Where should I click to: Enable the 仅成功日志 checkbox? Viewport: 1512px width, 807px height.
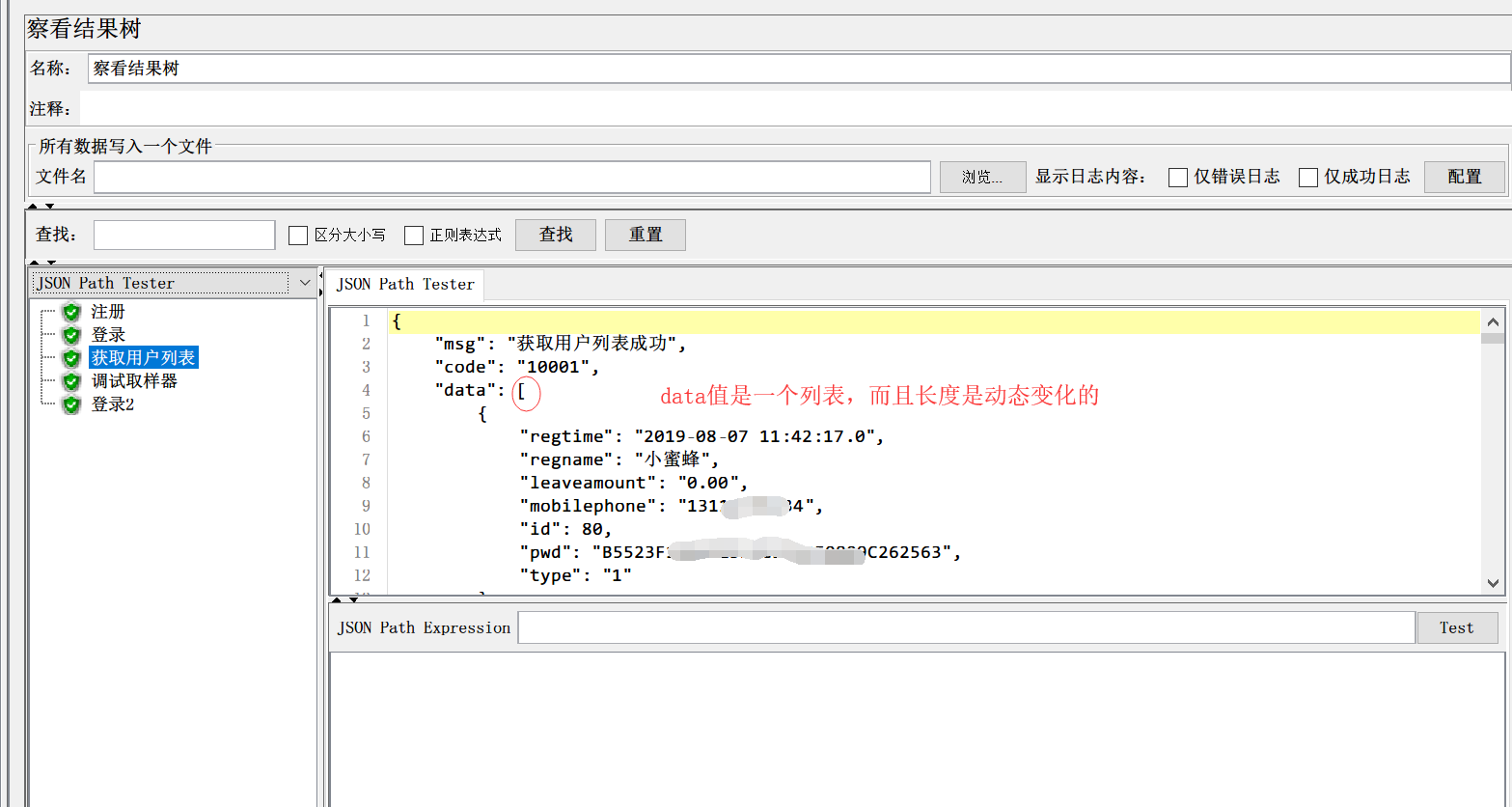[x=1307, y=178]
